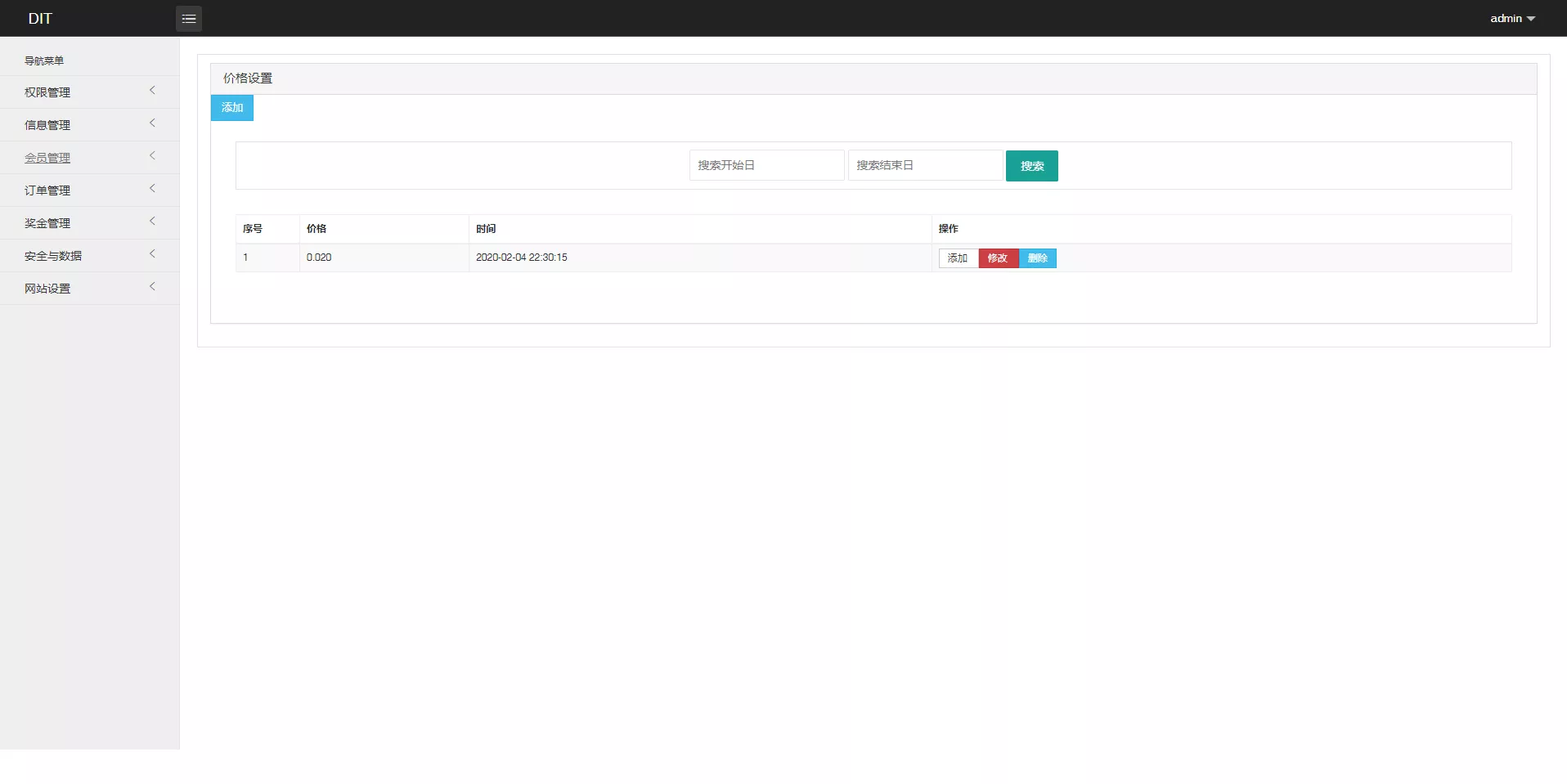Click the hamburger menu icon
1567x784 pixels.
pyautogui.click(x=188, y=18)
